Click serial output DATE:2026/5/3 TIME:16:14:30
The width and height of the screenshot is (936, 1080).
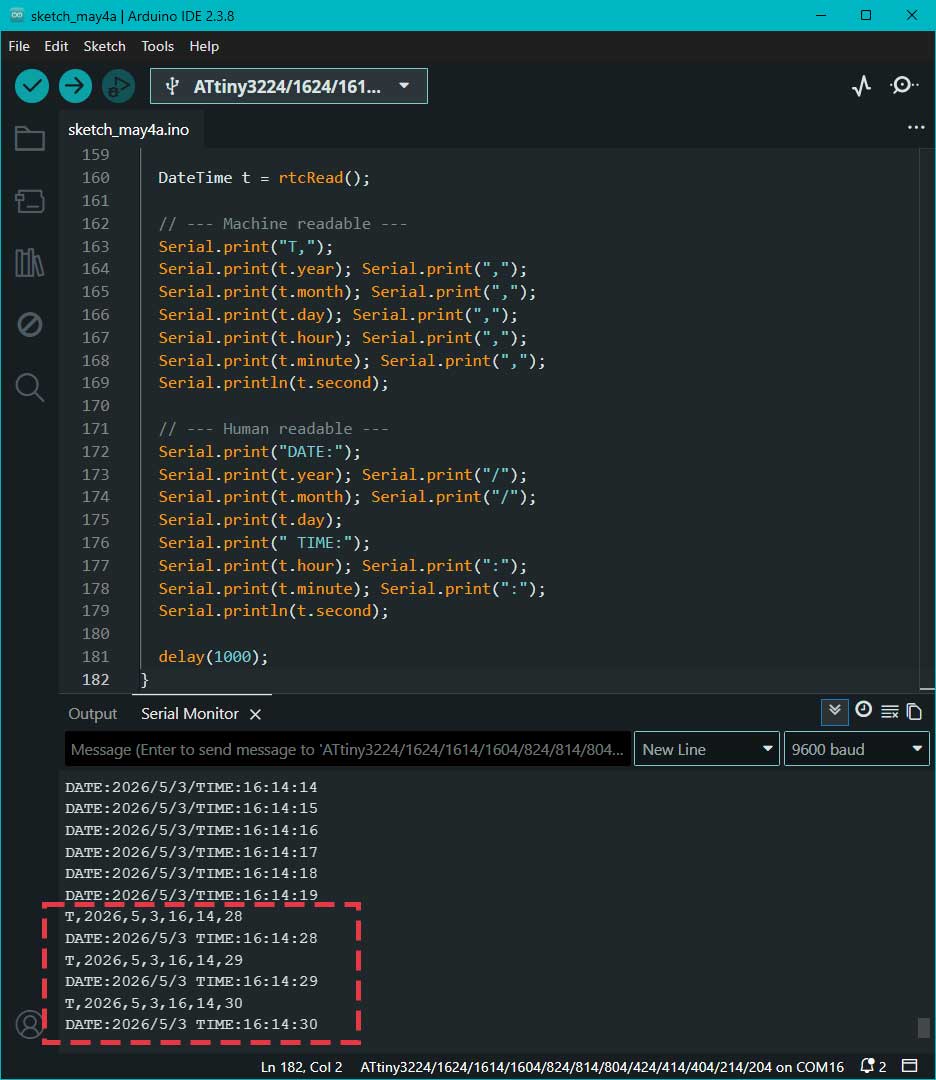click(191, 1024)
